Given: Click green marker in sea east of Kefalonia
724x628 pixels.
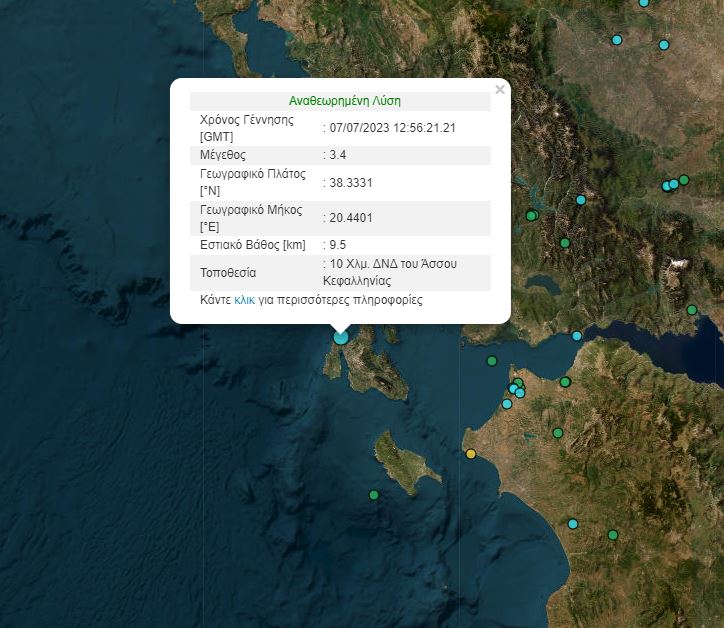Looking at the screenshot, I should (492, 361).
